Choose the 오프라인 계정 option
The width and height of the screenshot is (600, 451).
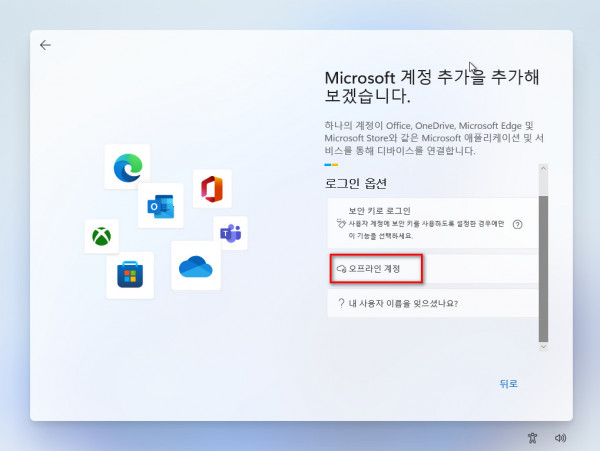point(433,269)
